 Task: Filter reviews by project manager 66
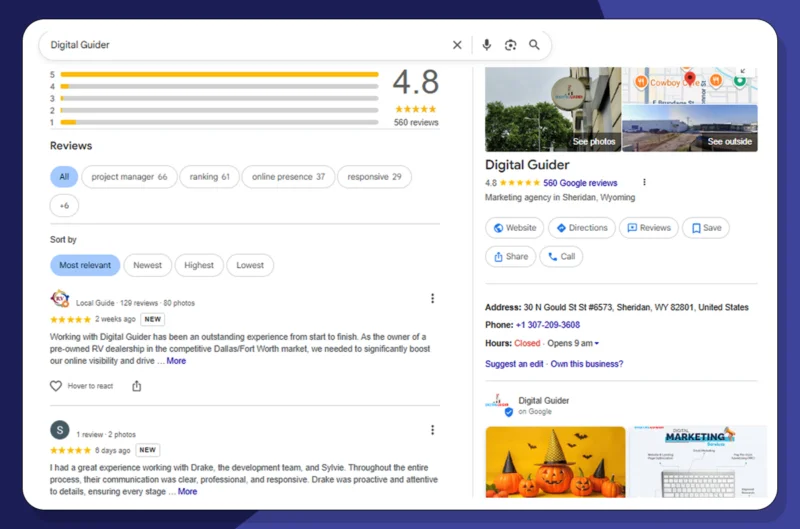129,177
